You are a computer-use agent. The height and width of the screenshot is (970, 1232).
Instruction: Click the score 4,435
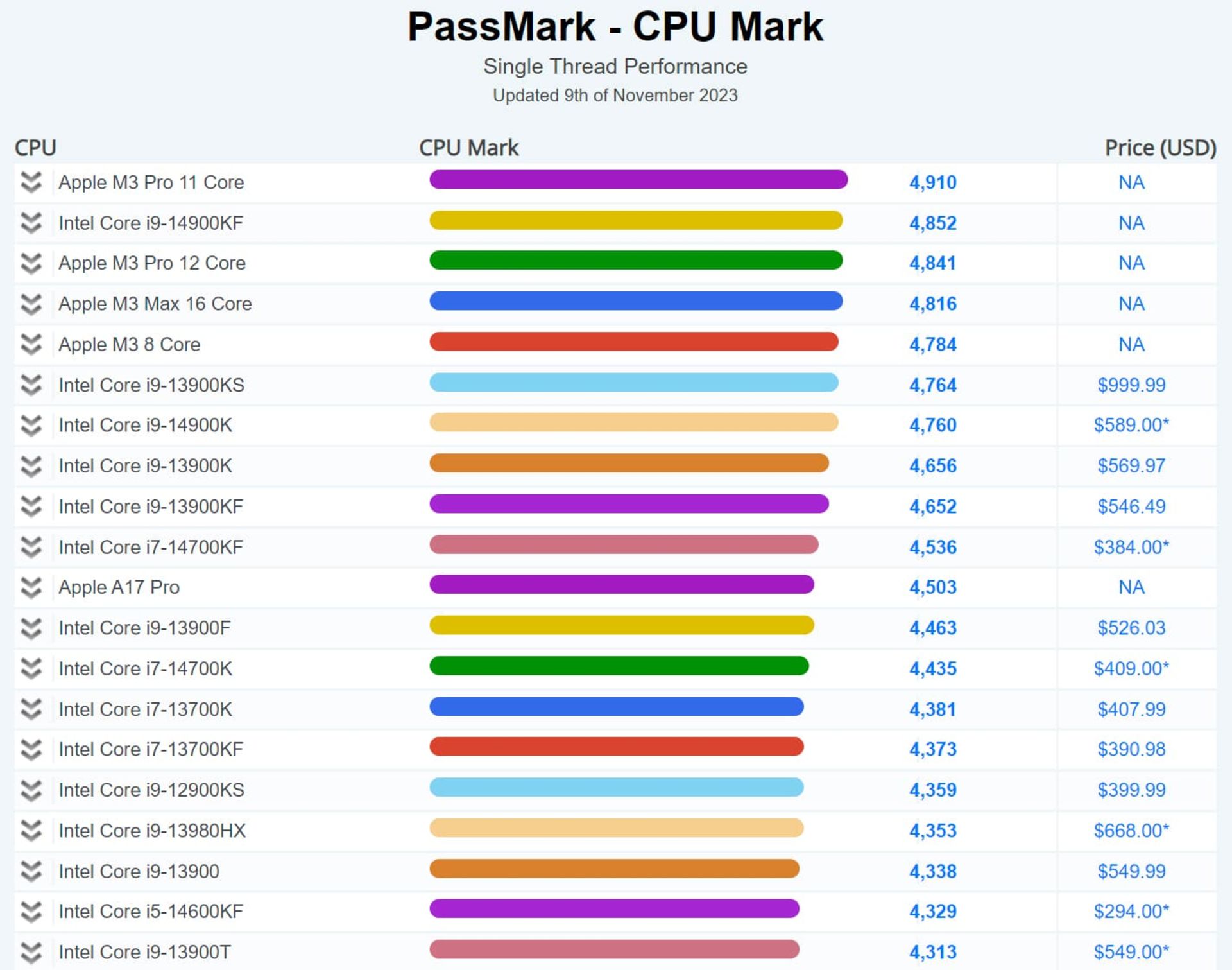[933, 669]
